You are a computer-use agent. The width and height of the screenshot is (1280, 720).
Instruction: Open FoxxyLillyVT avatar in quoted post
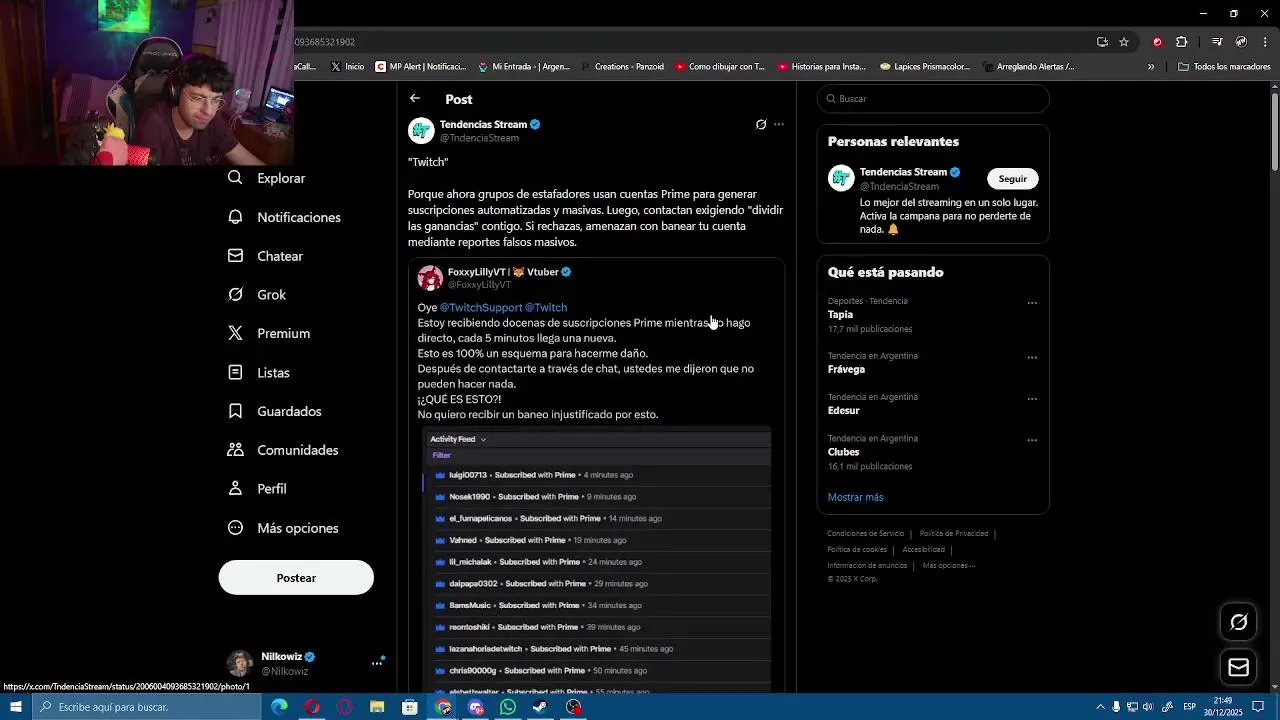pyautogui.click(x=430, y=278)
